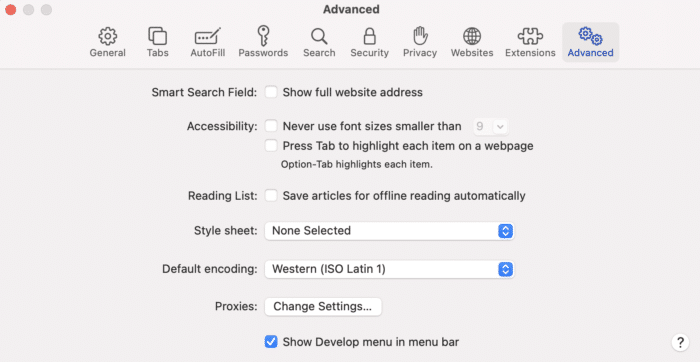
Task: Select the Passwords key icon
Action: [263, 36]
